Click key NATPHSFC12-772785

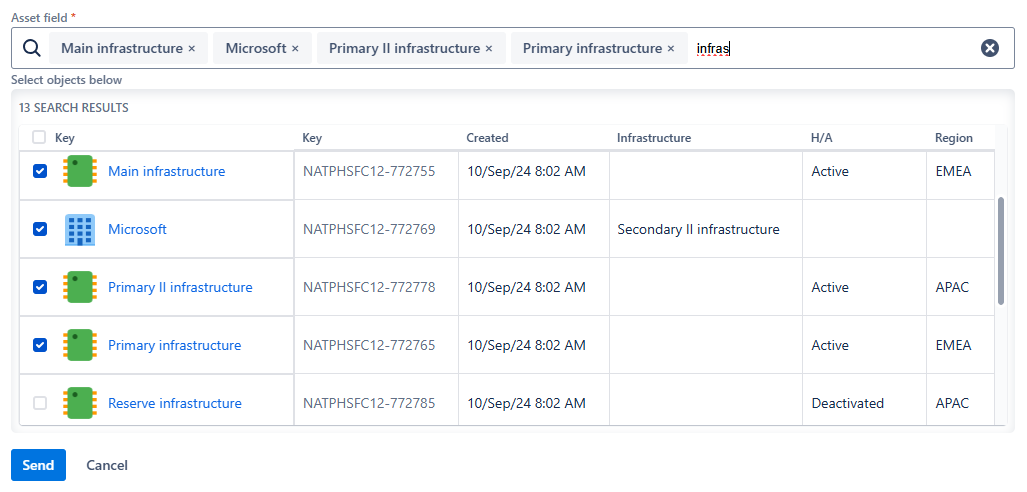pyautogui.click(x=369, y=403)
